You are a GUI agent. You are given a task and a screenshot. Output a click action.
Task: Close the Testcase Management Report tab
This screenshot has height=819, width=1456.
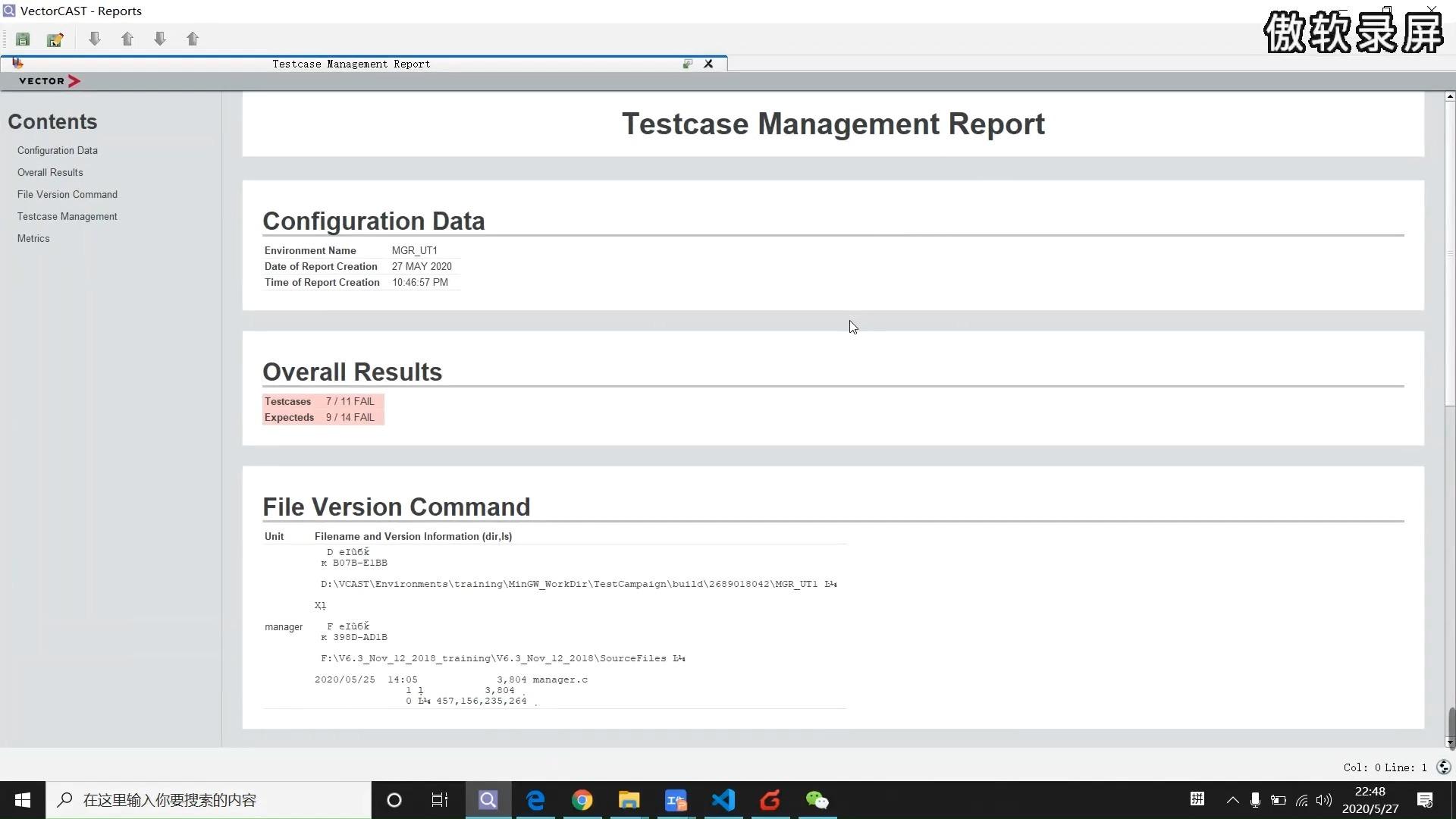point(708,64)
